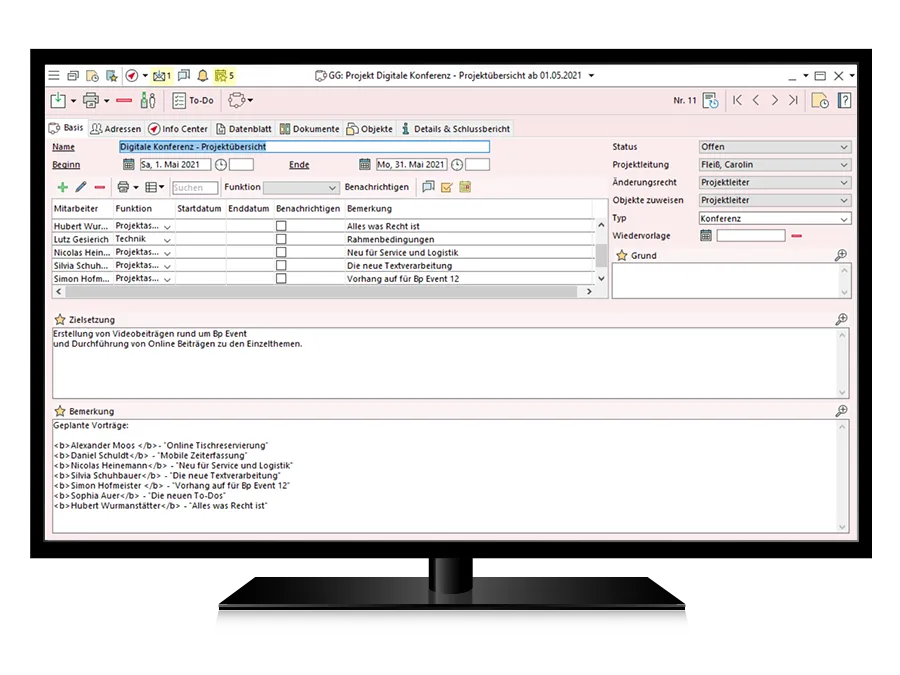Screen dimensions: 900x675
Task: Switch to the Dokumente tab
Action: click(x=309, y=129)
